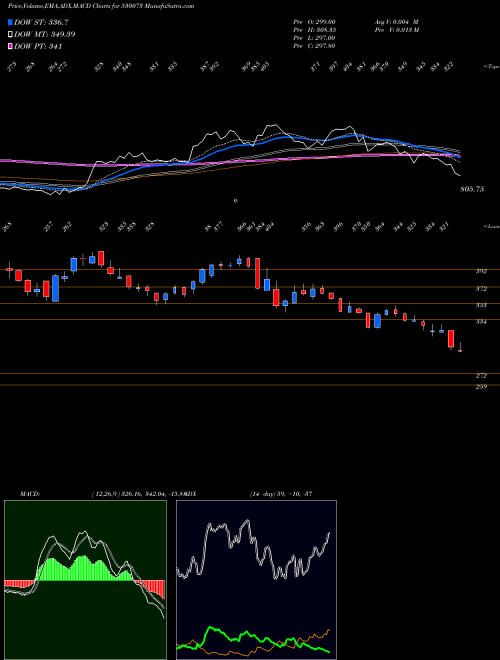Select the 'DOW PT: 341' legend label
This screenshot has width=500, height=660.
[38, 46]
